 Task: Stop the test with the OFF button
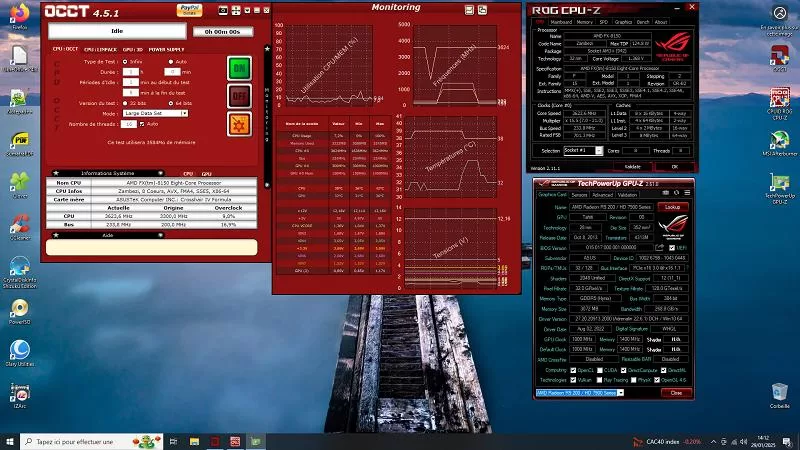click(x=239, y=96)
